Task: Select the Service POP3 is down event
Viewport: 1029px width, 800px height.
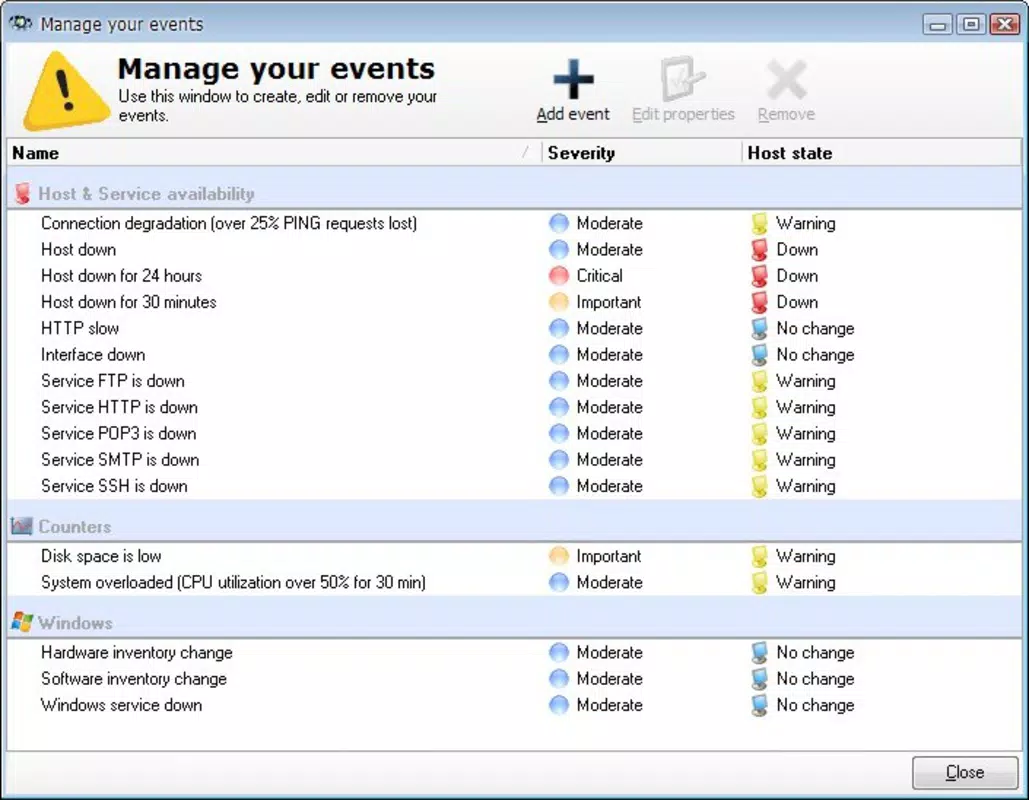Action: tap(514, 433)
